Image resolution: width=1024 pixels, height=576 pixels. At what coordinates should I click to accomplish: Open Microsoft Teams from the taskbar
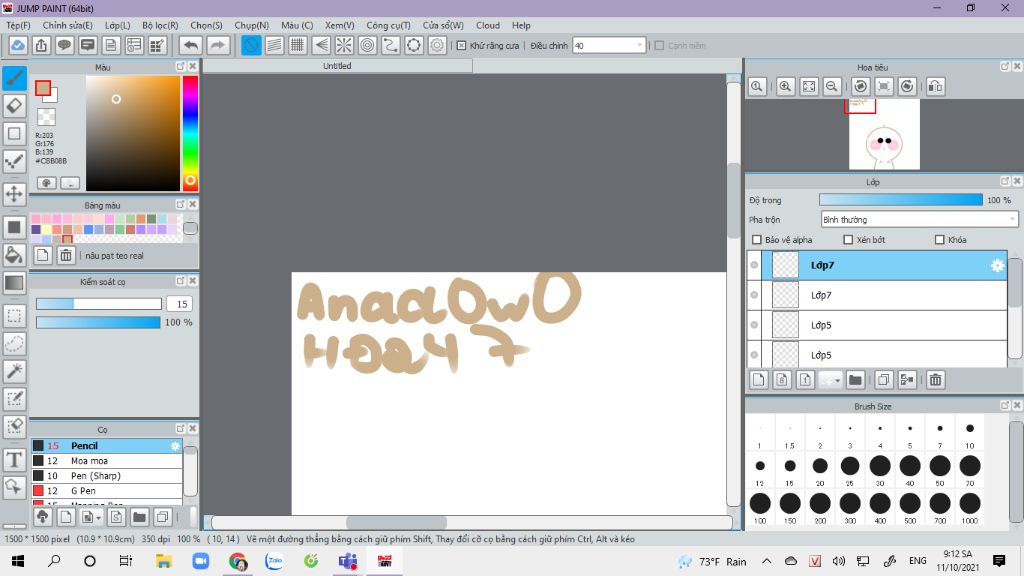coord(347,561)
